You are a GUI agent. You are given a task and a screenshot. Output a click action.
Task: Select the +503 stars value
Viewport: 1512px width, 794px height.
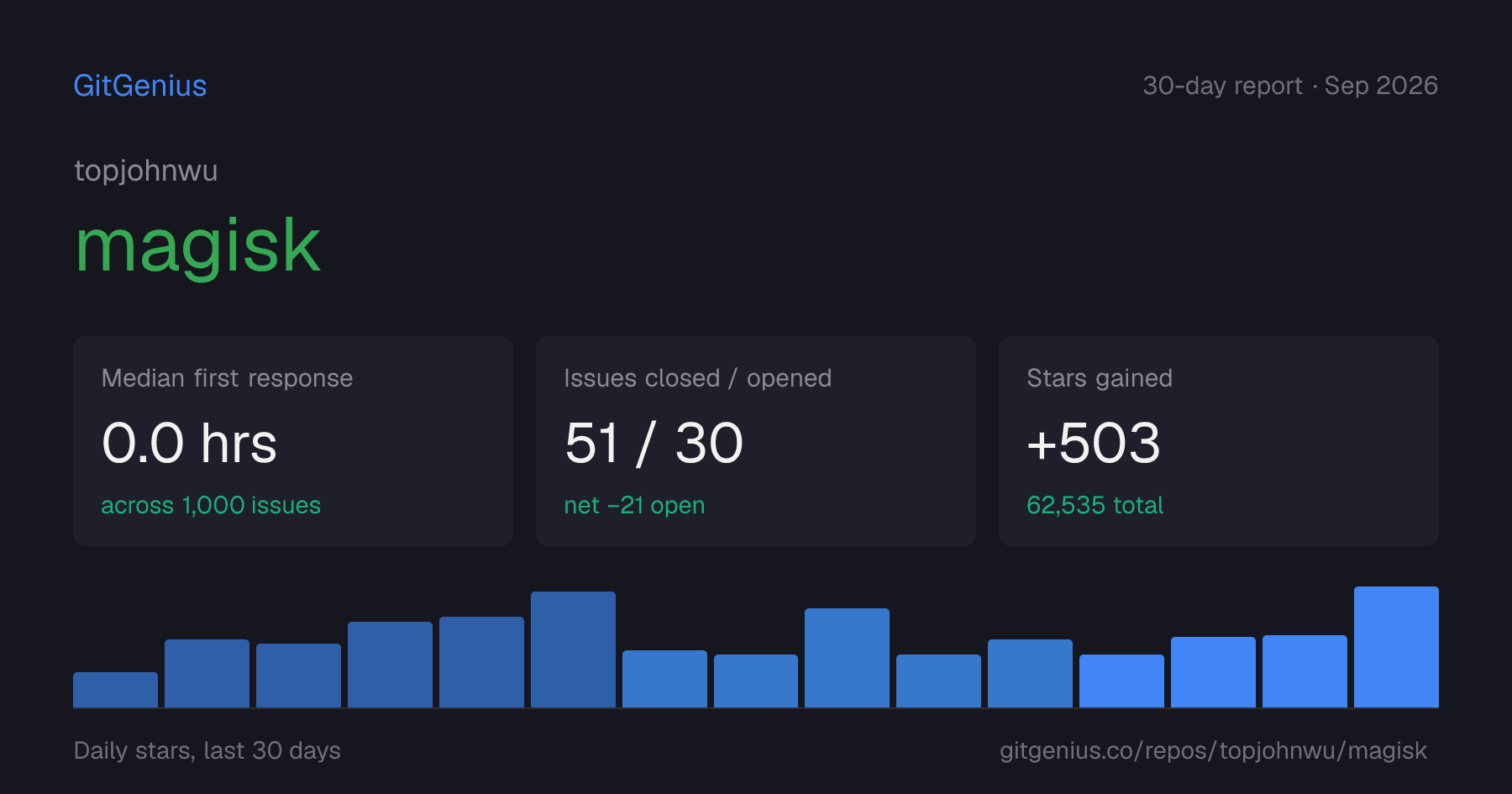[1094, 443]
